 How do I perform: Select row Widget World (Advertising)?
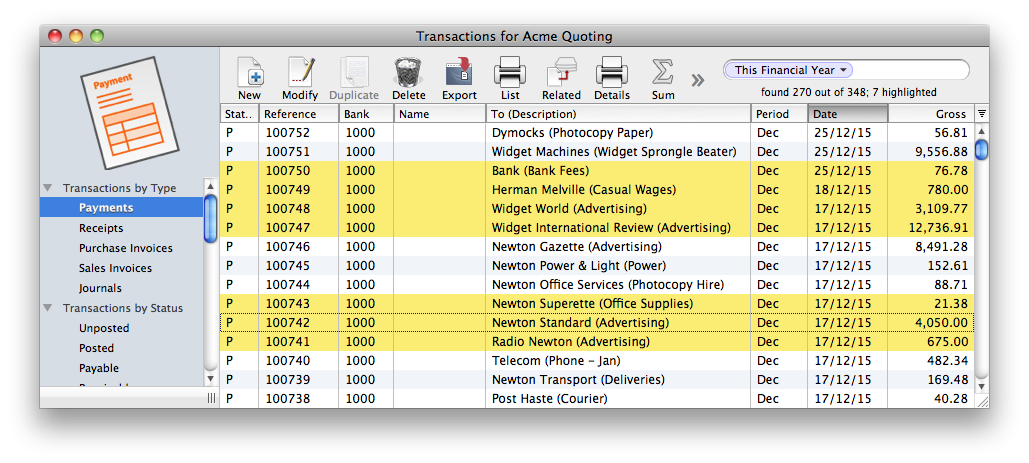click(597, 209)
